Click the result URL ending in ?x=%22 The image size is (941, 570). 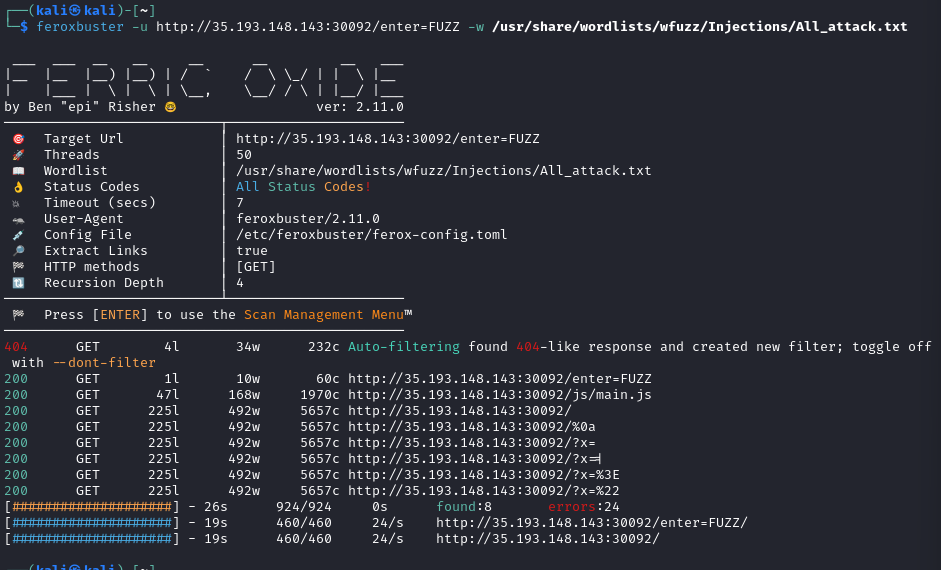click(484, 491)
